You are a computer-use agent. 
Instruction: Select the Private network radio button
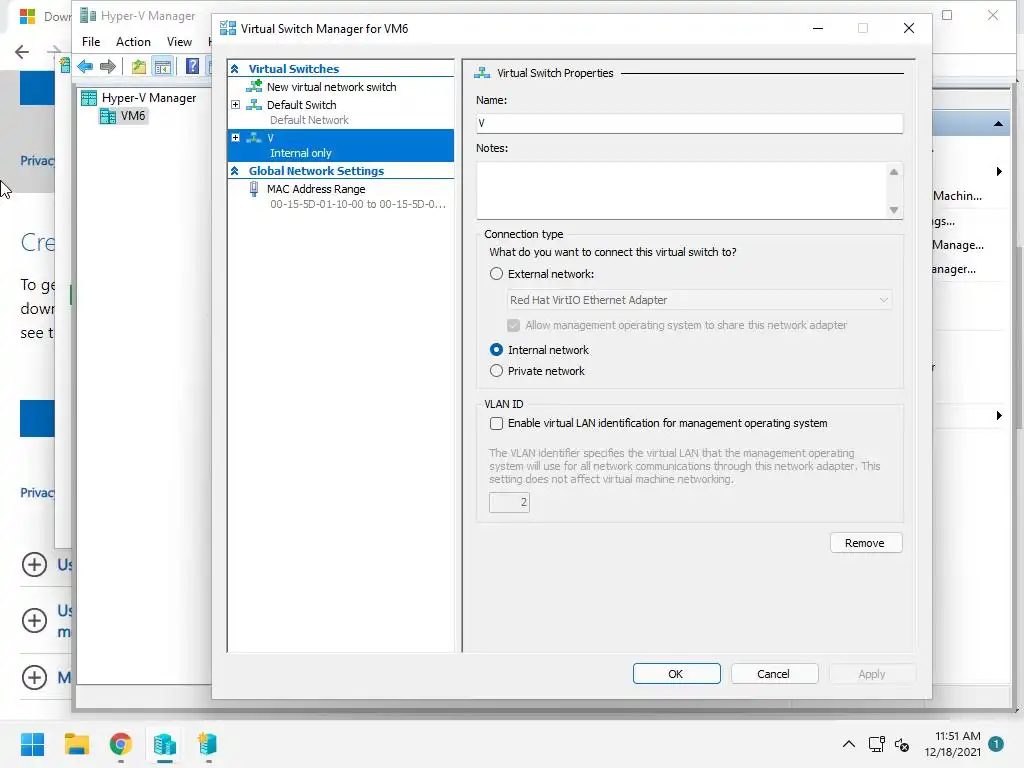click(x=496, y=371)
